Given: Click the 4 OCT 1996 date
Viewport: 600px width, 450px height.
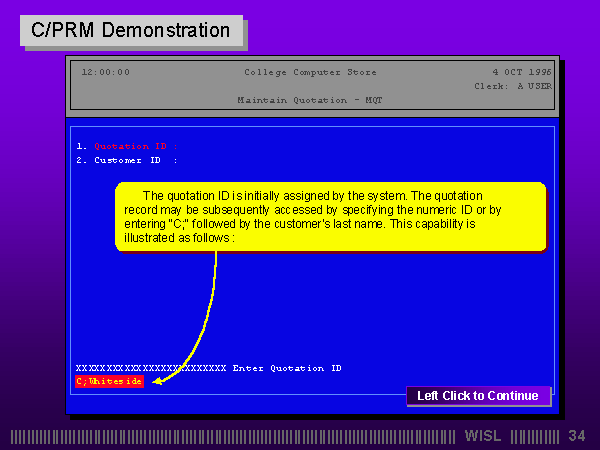Looking at the screenshot, I should 521,72.
